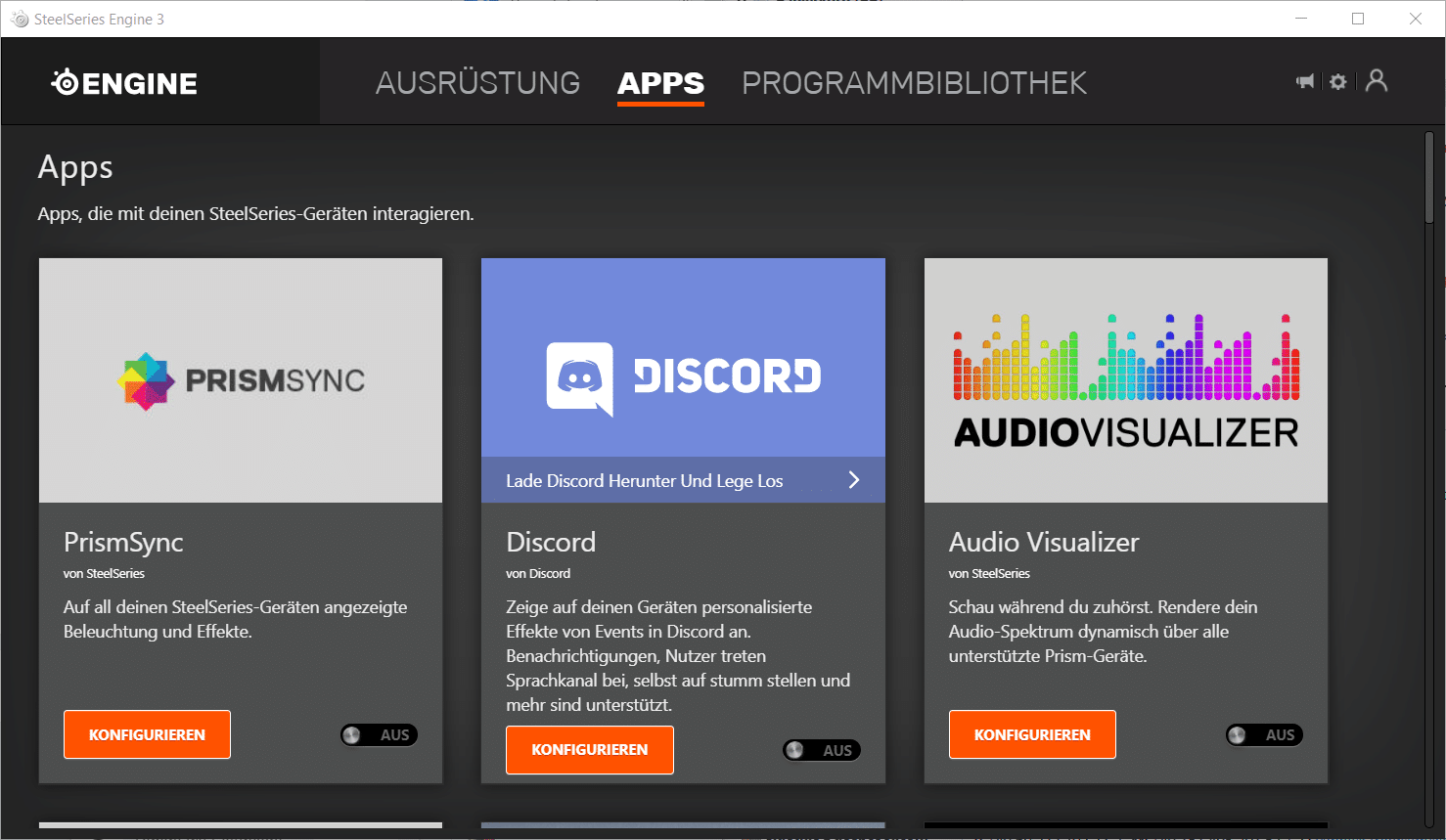
Task: Click the SteelSeries Engine logo
Action: pyautogui.click(x=124, y=83)
